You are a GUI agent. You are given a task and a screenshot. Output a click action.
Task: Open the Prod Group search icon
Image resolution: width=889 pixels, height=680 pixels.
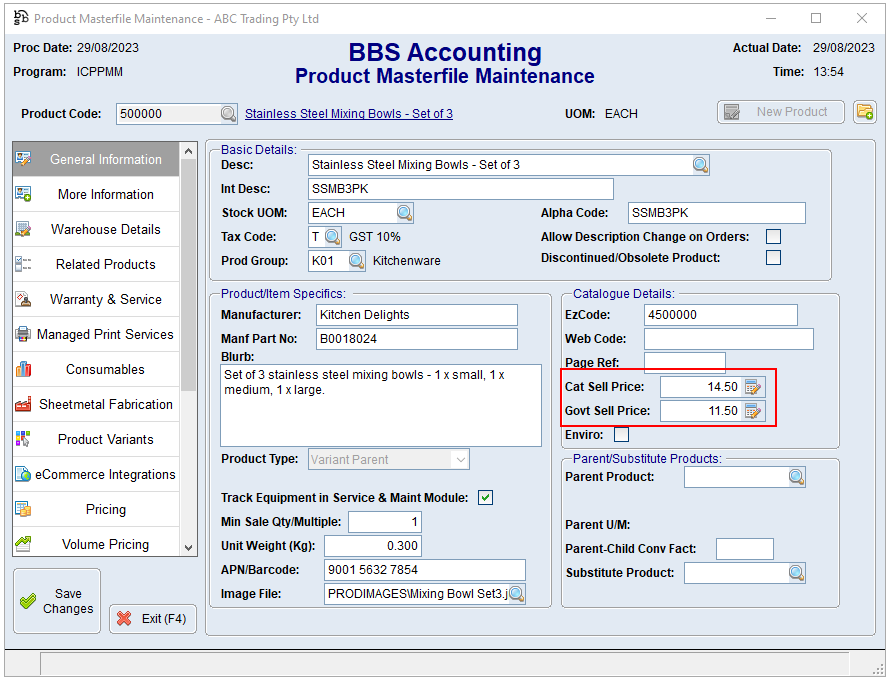coord(356,261)
